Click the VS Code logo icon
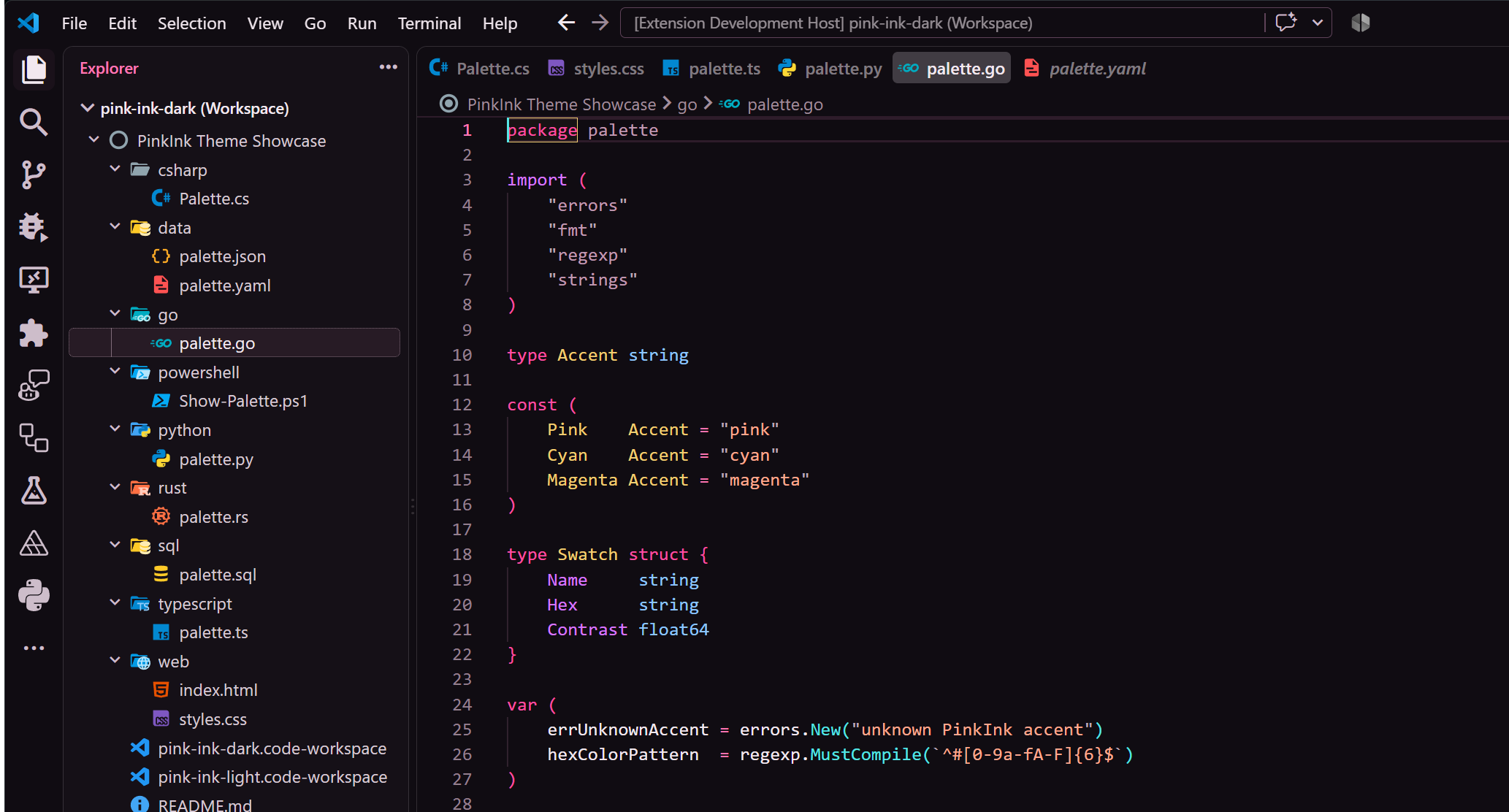This screenshot has width=1509, height=812. click(x=28, y=23)
